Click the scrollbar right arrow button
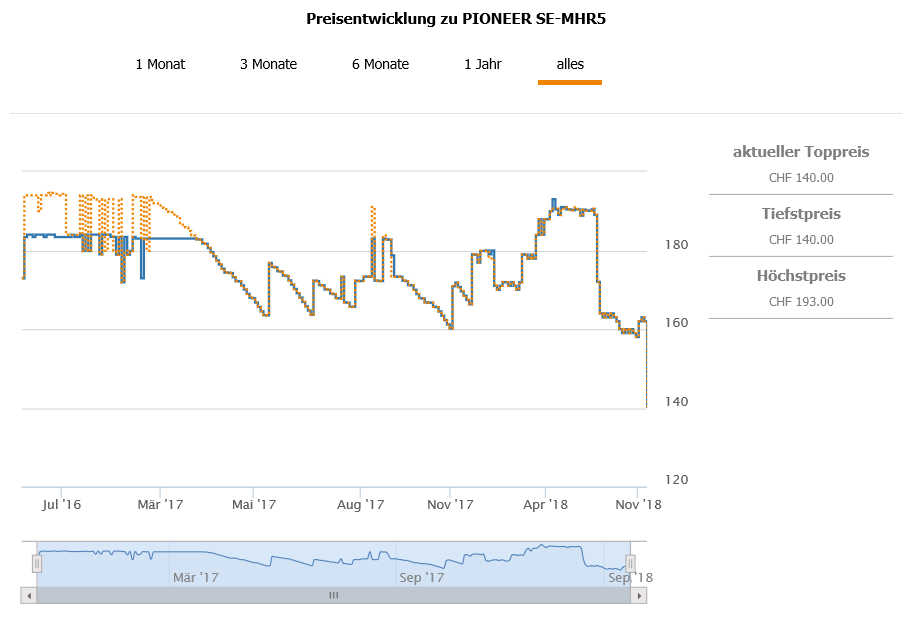 (x=637, y=595)
